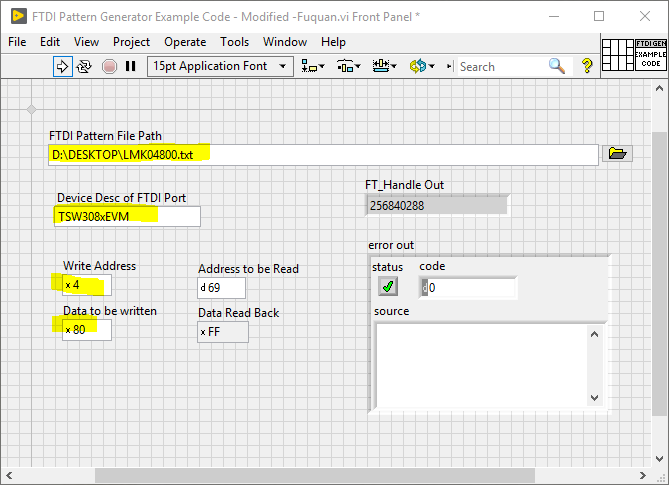Open the Tools menu
The image size is (669, 485).
click(235, 42)
